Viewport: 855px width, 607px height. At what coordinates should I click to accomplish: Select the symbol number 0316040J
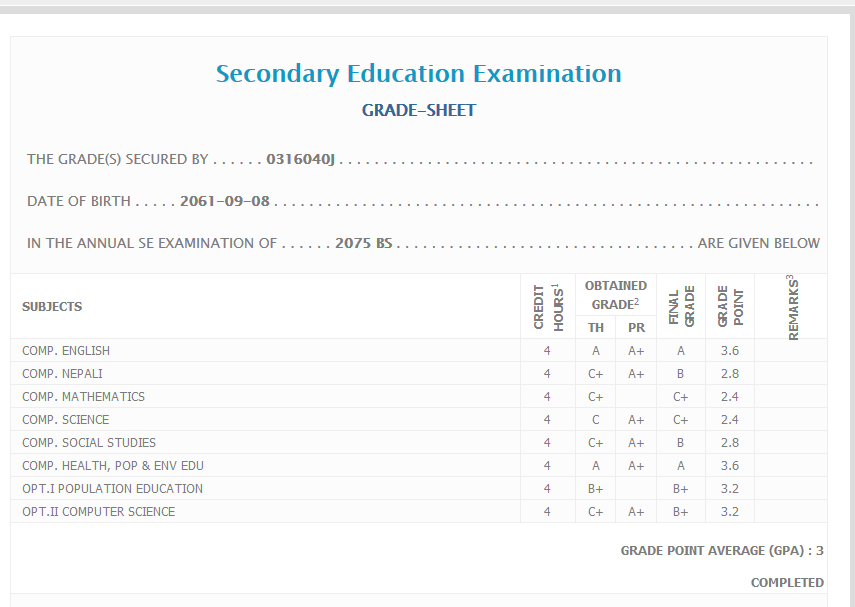tap(300, 159)
